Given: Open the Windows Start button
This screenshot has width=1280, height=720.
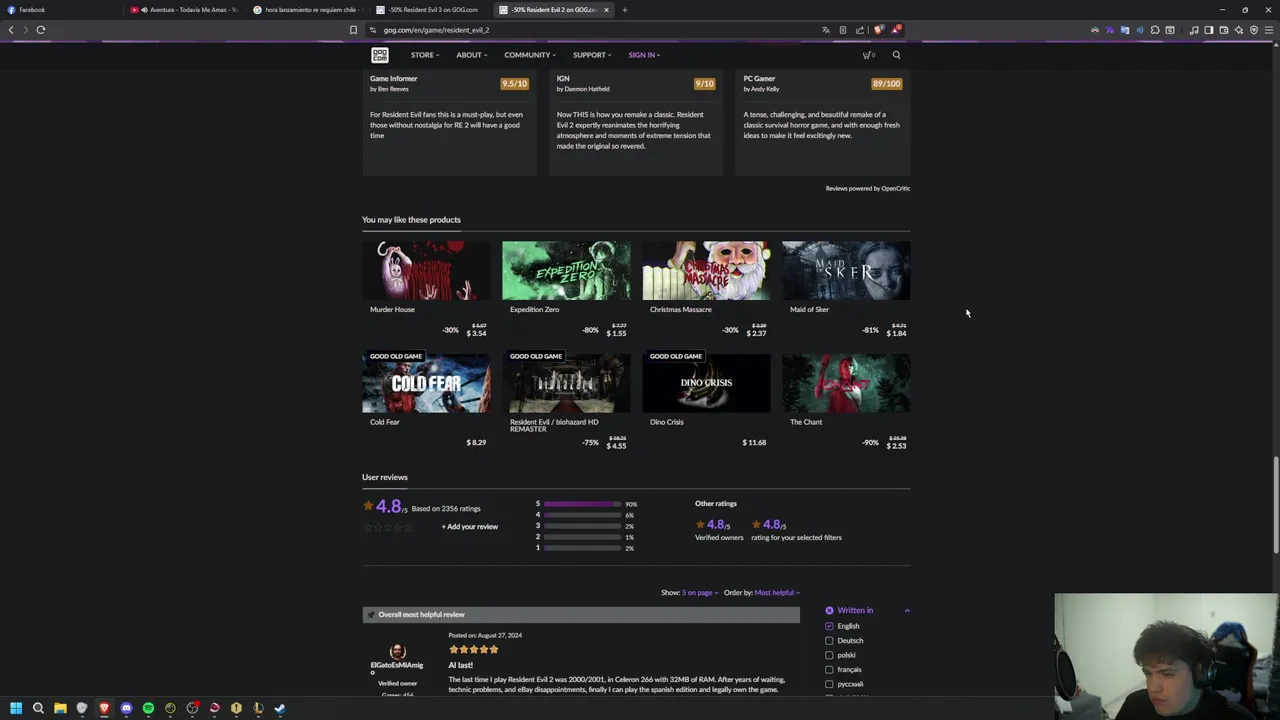Looking at the screenshot, I should point(16,708).
